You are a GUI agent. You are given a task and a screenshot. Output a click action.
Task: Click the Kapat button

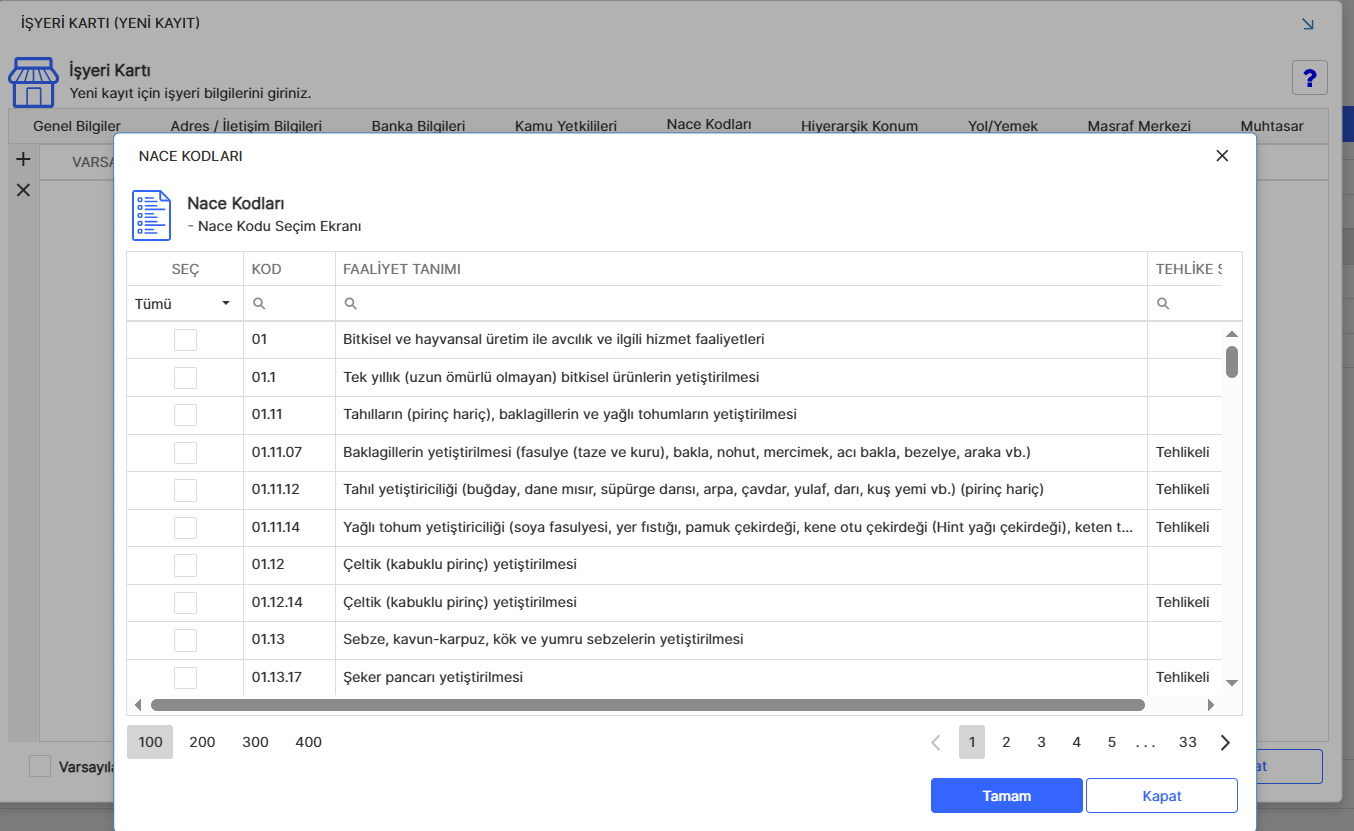click(1162, 796)
